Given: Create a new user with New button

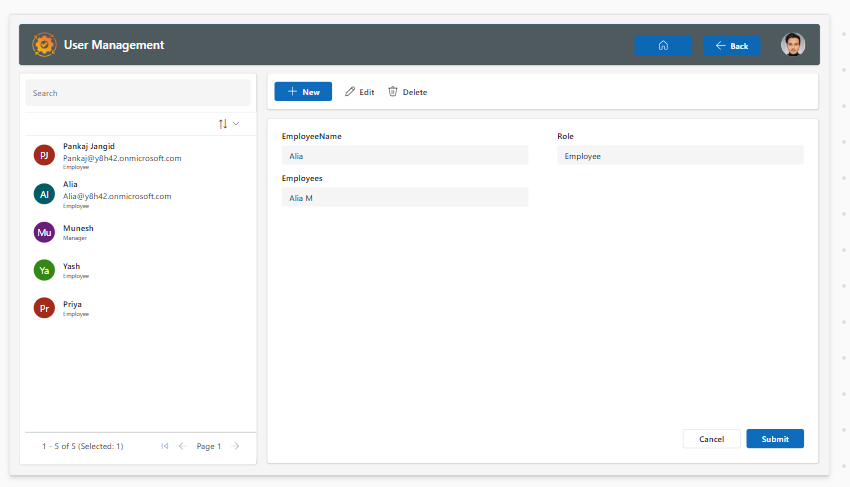Looking at the screenshot, I should pos(303,92).
